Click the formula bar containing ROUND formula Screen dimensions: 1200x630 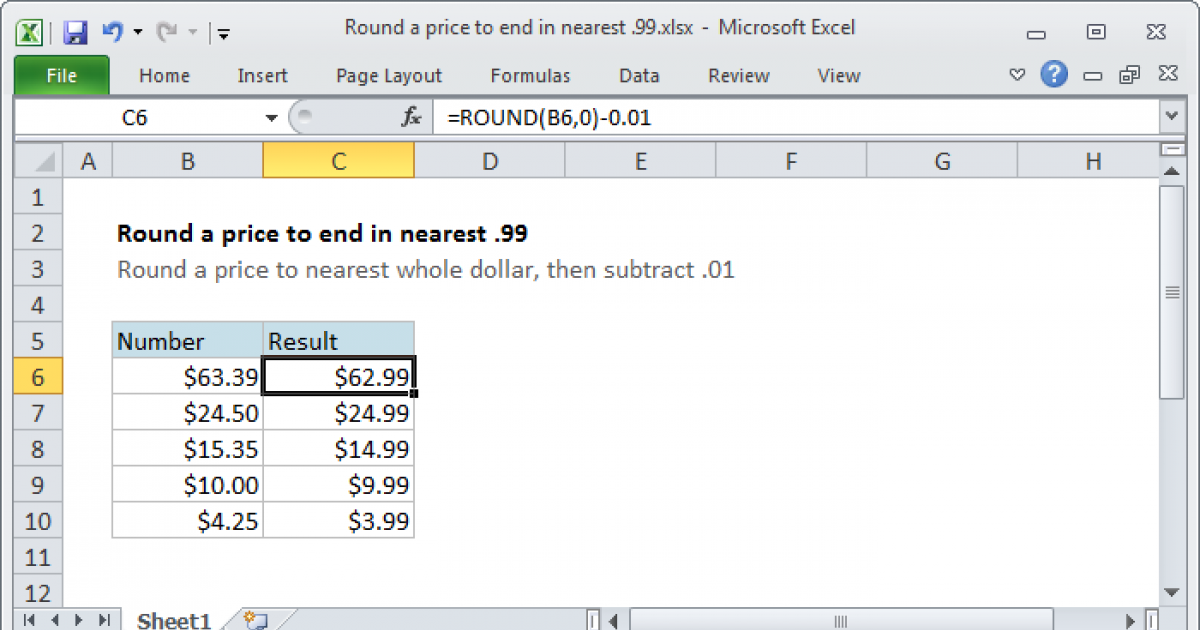(x=797, y=118)
